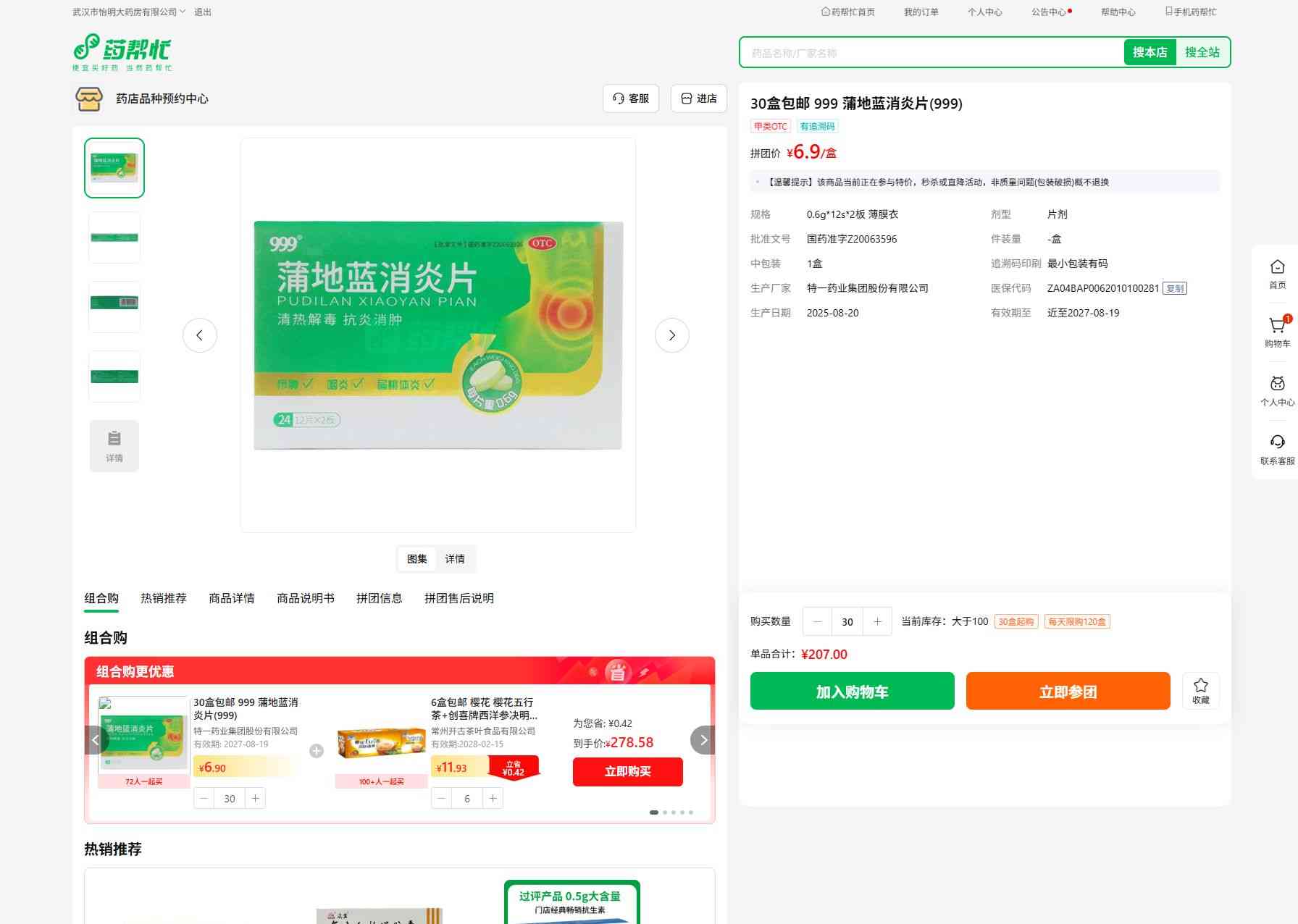This screenshot has width=1298, height=924.
Task: Open the 商品说明书 tab
Action: coord(306,598)
